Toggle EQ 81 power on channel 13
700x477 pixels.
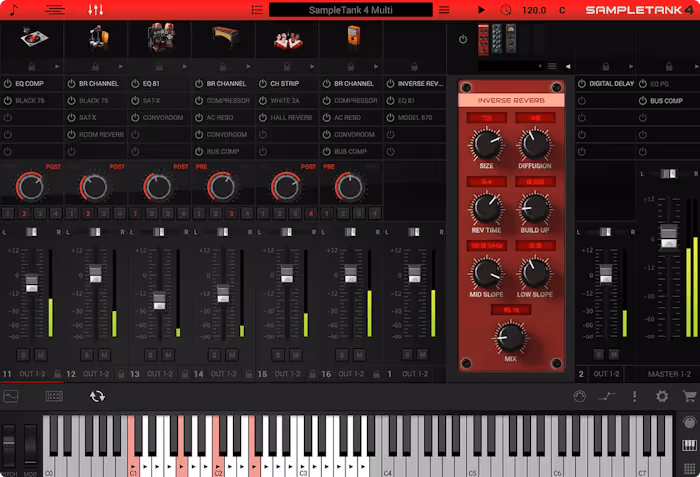pyautogui.click(x=135, y=84)
